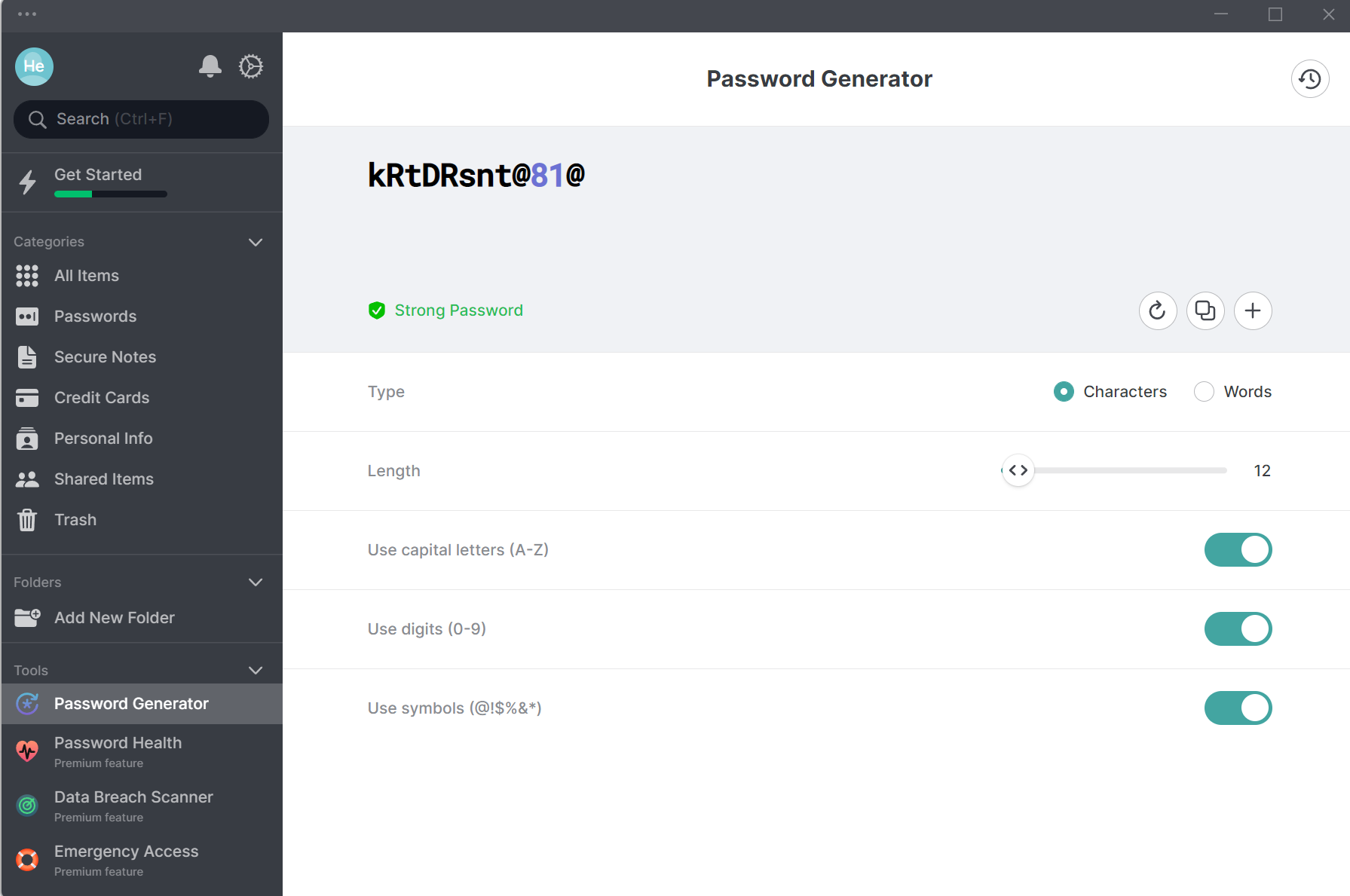Open the Passwords category

click(142, 317)
